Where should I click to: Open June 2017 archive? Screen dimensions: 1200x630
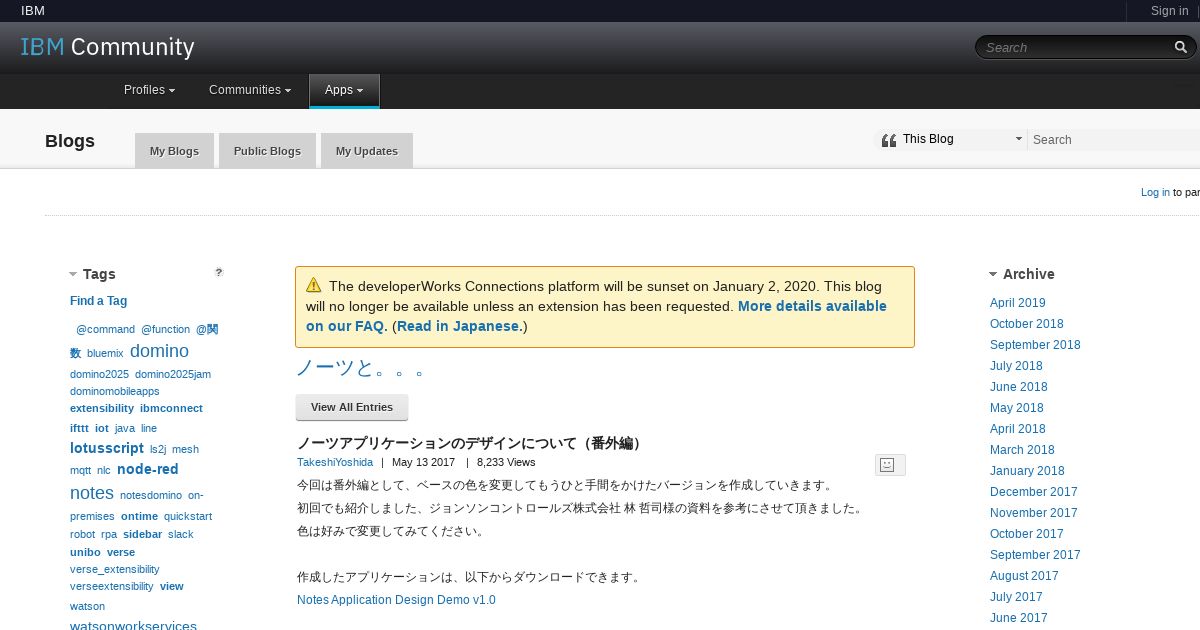tap(1019, 618)
